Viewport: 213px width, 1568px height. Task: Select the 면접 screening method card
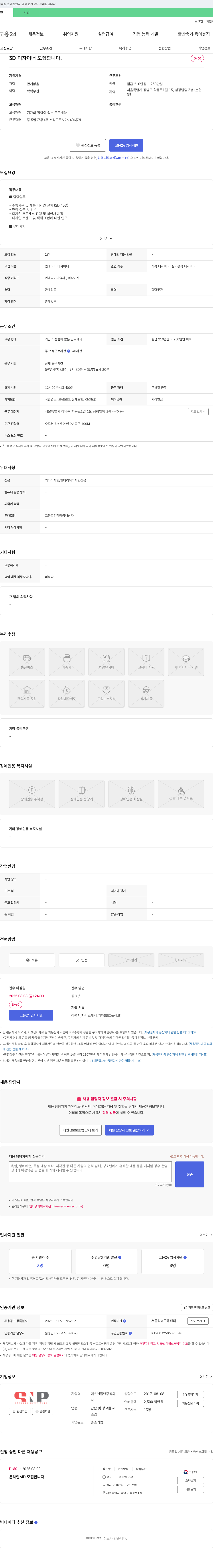82,960
